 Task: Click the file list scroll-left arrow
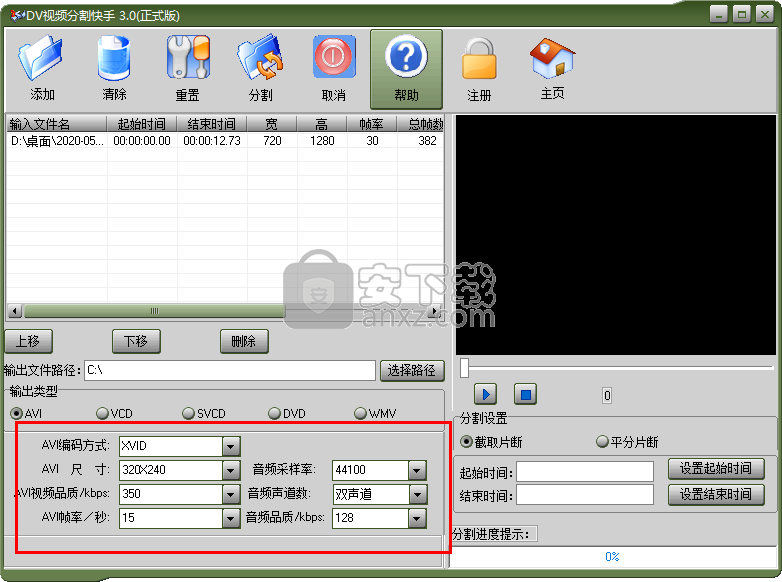click(15, 311)
